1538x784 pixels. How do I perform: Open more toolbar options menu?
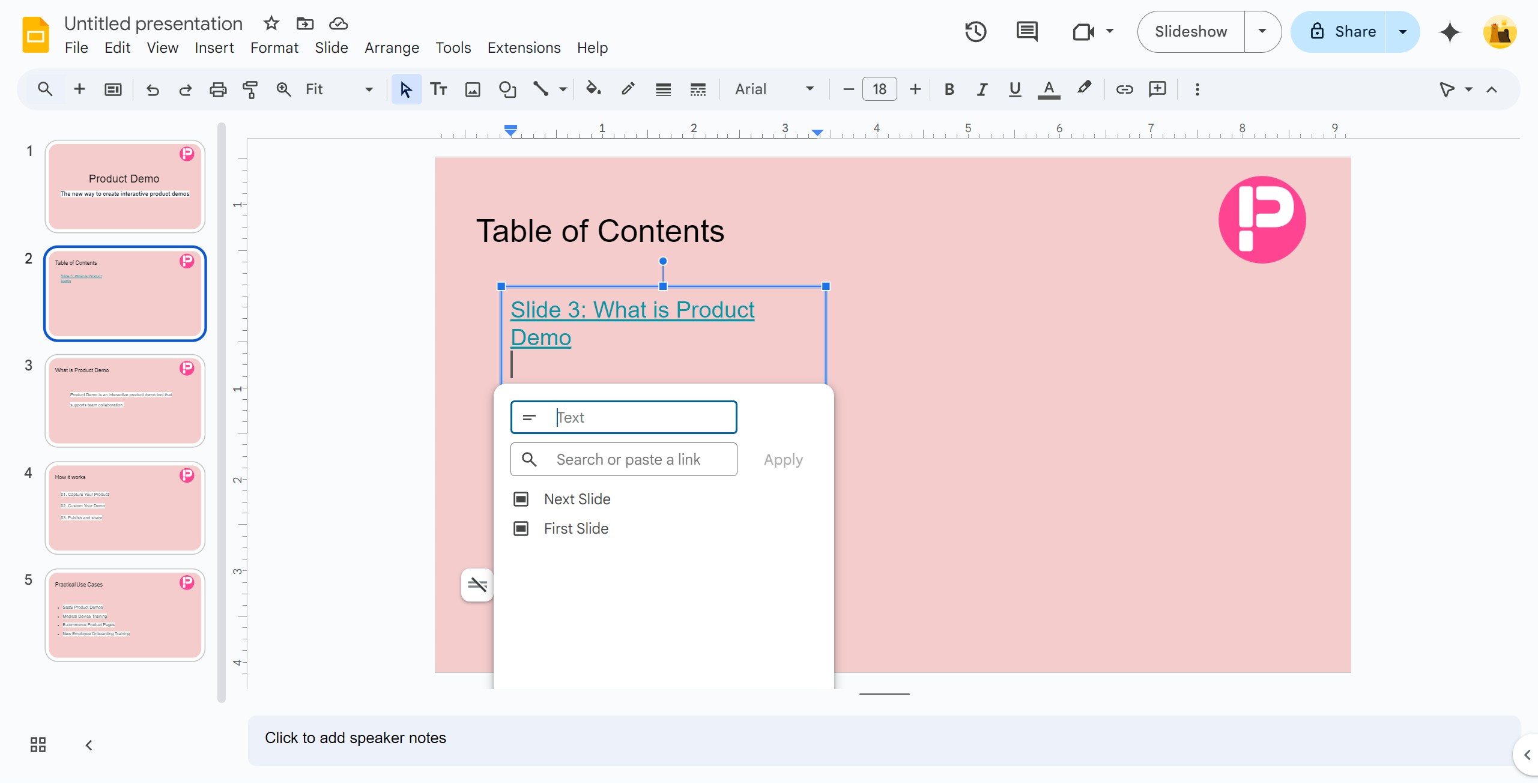click(1197, 89)
